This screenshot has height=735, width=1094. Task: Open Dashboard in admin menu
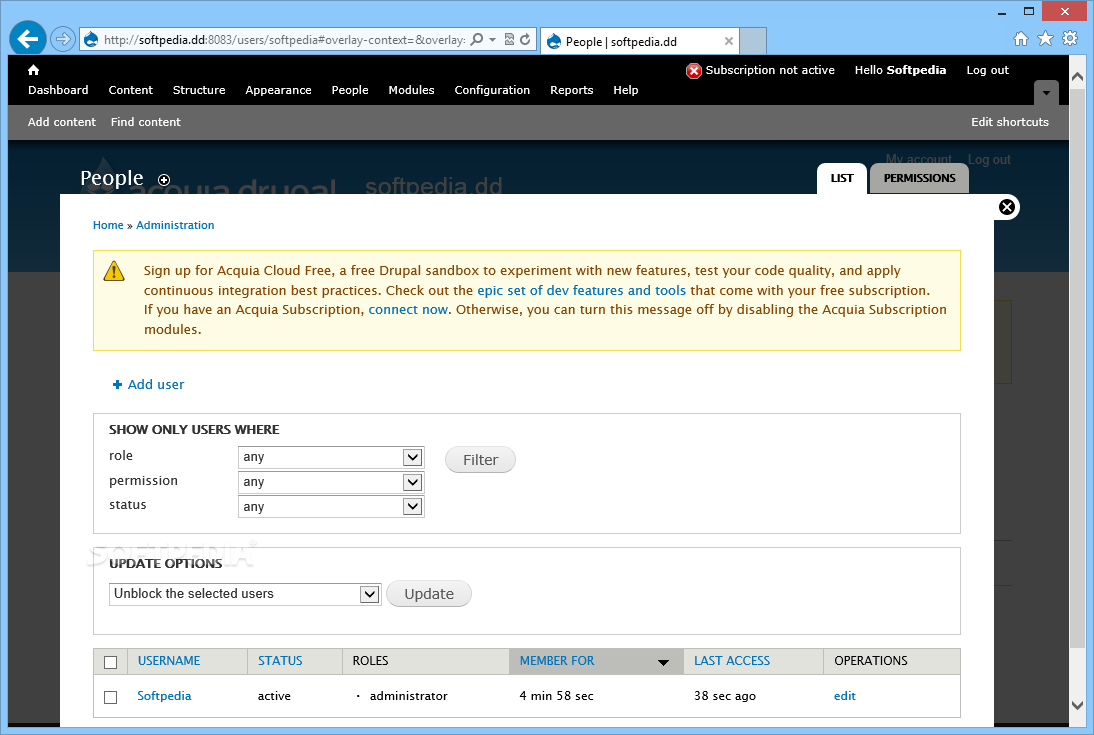point(58,90)
